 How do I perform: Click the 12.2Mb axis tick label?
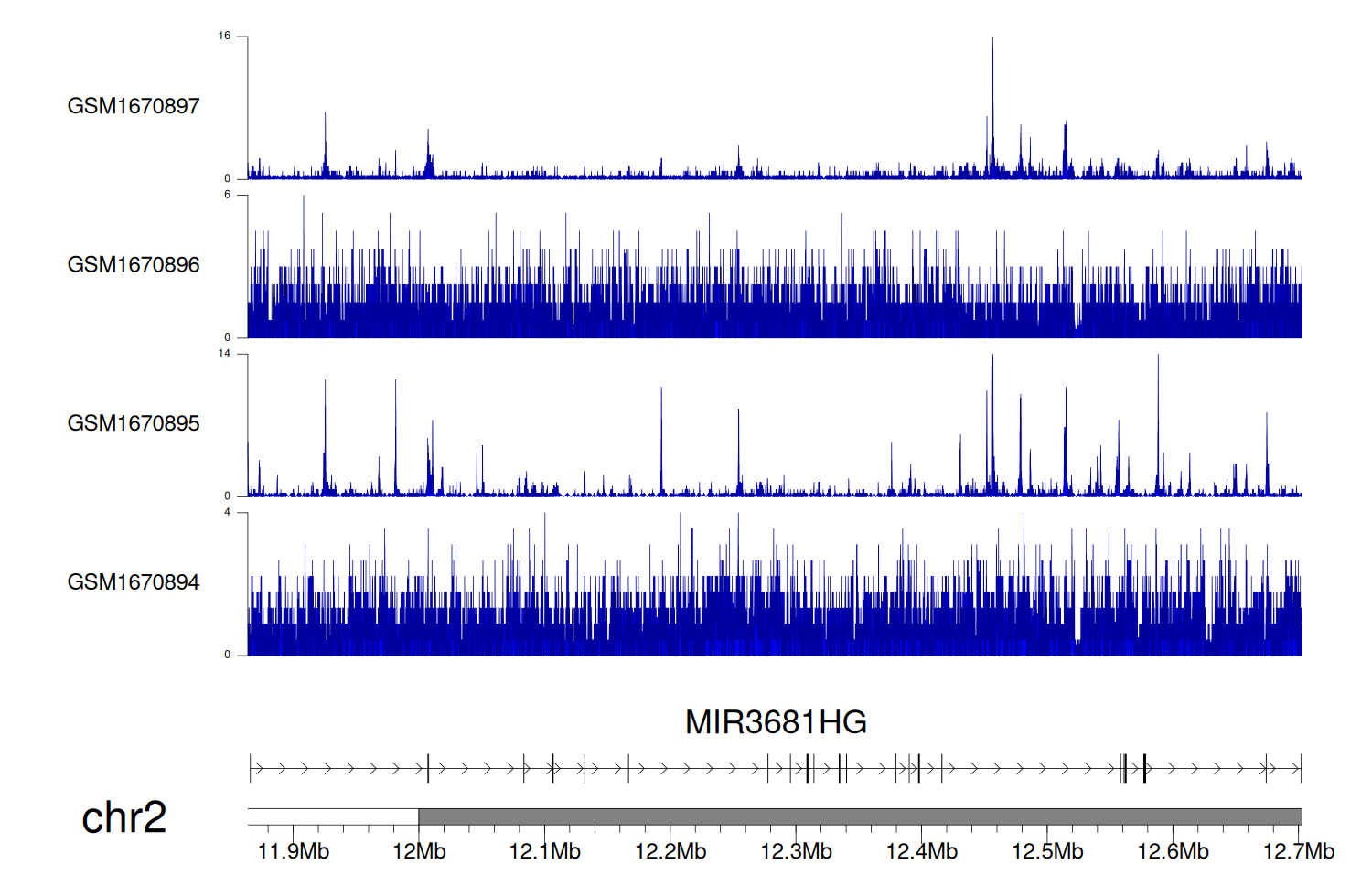point(670,852)
